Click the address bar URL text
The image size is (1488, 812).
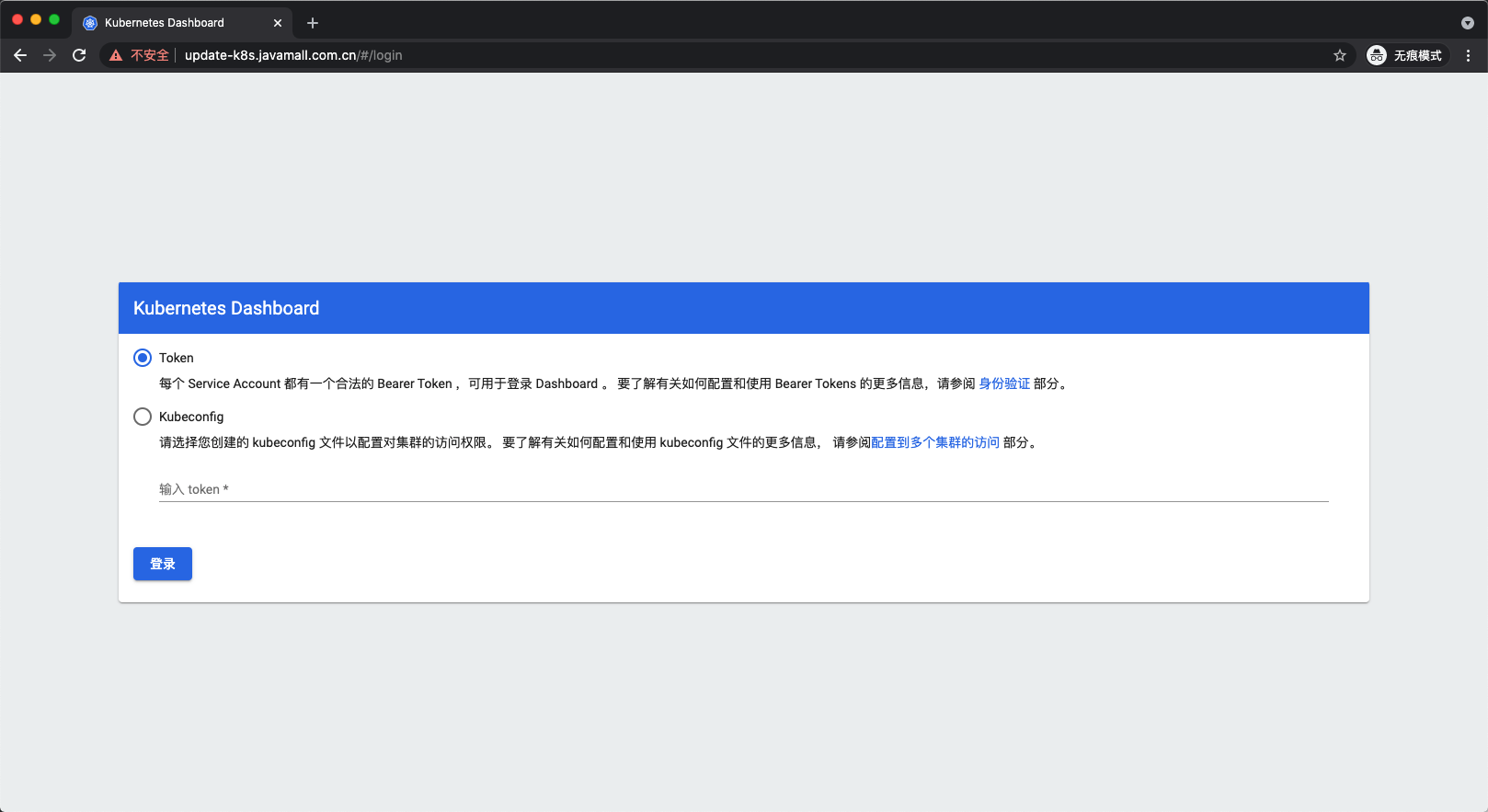(293, 55)
